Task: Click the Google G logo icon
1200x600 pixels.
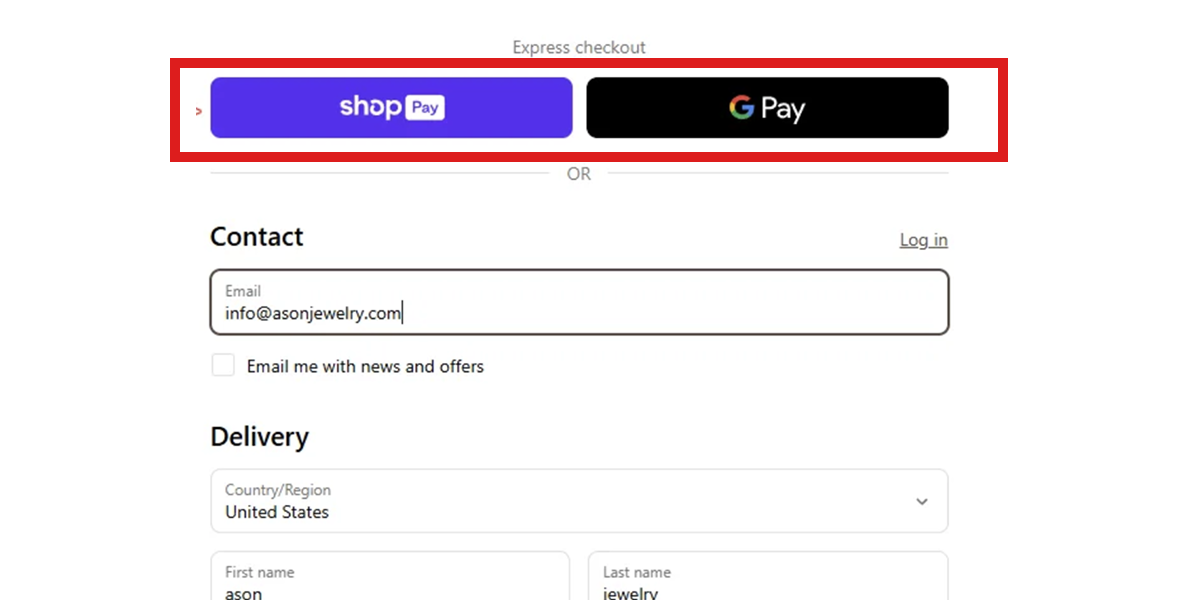Action: pyautogui.click(x=741, y=107)
